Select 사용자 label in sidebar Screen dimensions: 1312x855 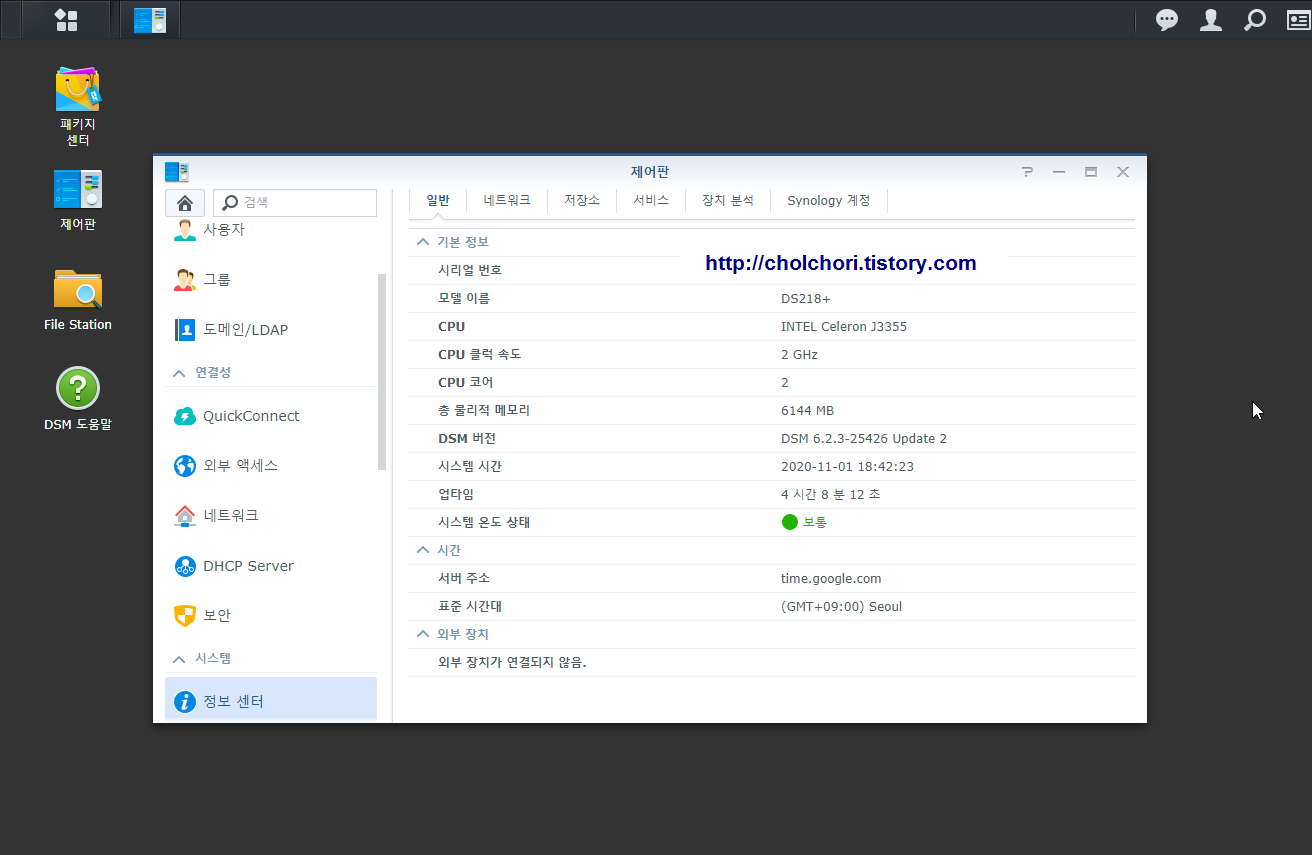pyautogui.click(x=224, y=230)
